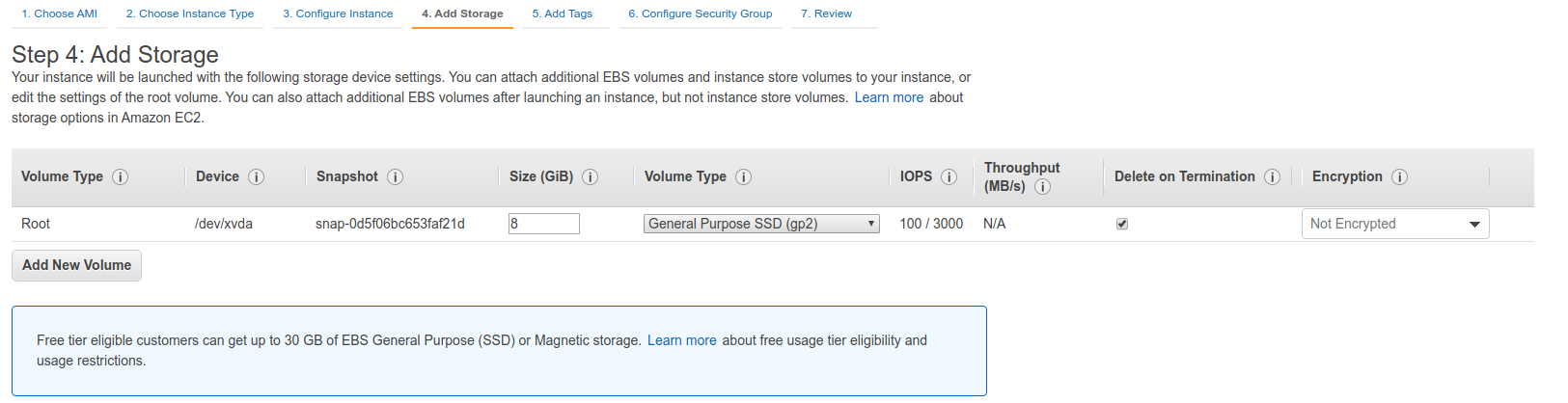The width and height of the screenshot is (1568, 403).
Task: Click info icon next to second Volume Type header
Action: pos(744,176)
